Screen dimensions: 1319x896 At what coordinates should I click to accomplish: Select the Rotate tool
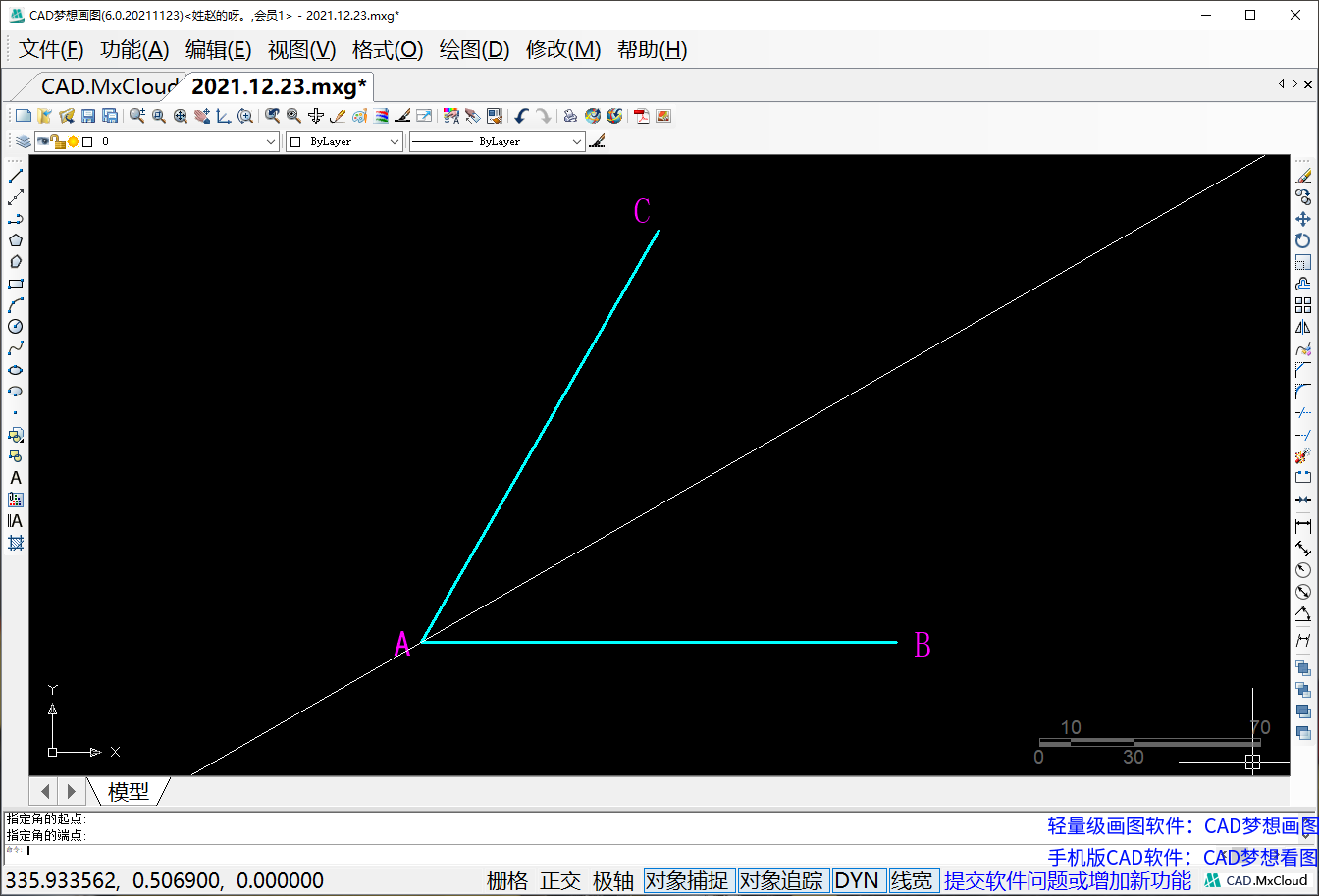coord(1303,240)
